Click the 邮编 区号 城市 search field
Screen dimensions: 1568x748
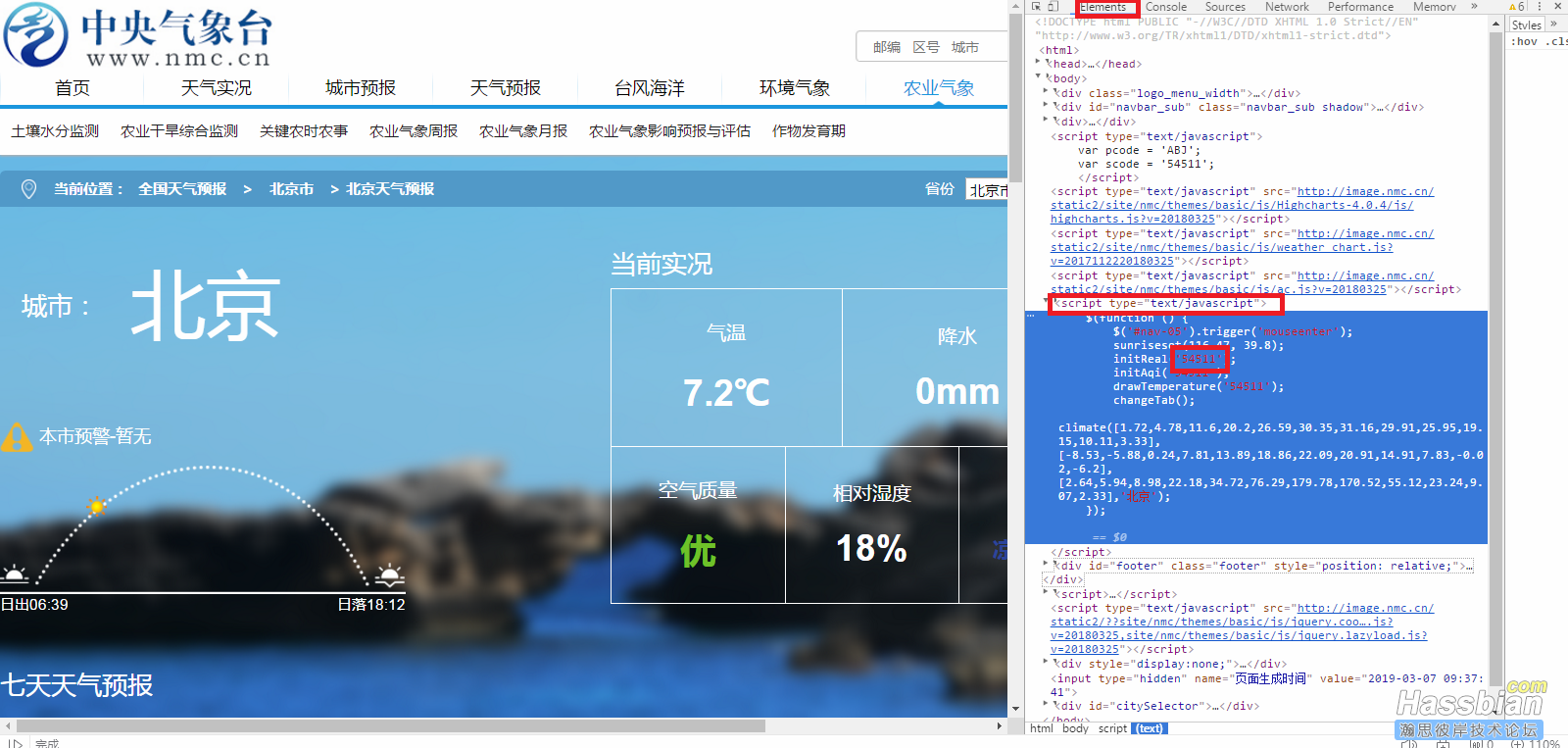tap(931, 47)
